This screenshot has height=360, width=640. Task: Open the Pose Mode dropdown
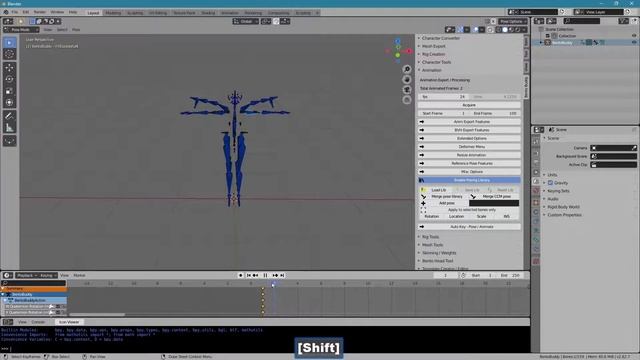21,30
